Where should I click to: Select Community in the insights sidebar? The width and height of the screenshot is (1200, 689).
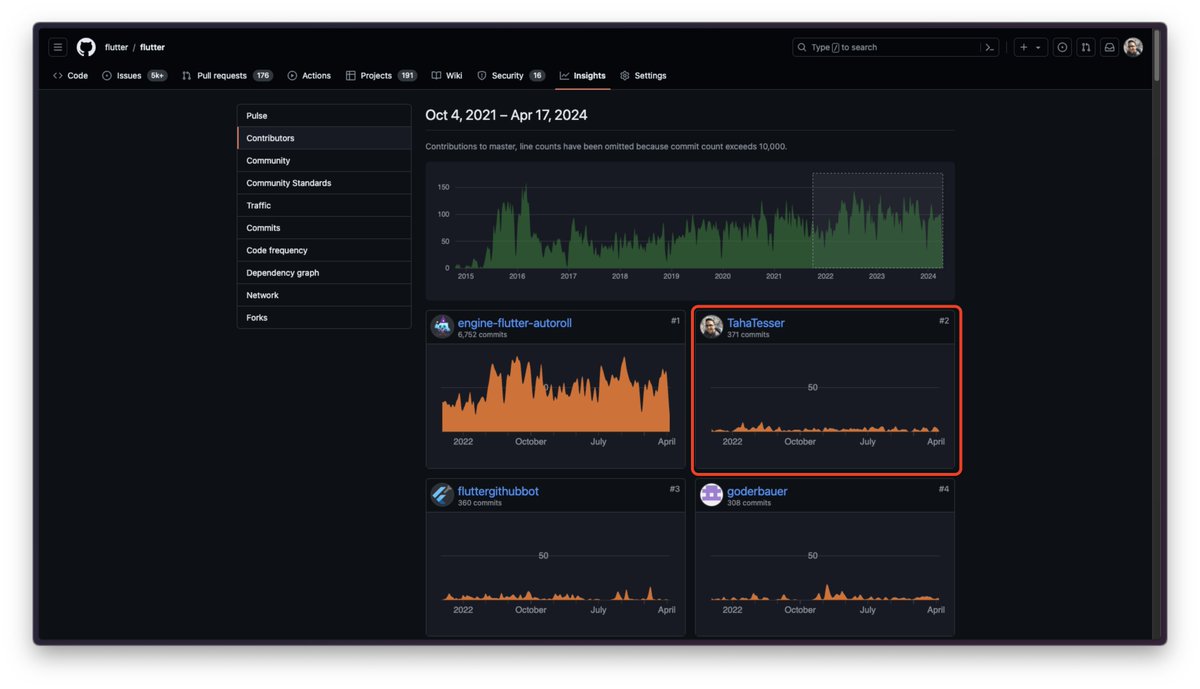click(x=324, y=161)
